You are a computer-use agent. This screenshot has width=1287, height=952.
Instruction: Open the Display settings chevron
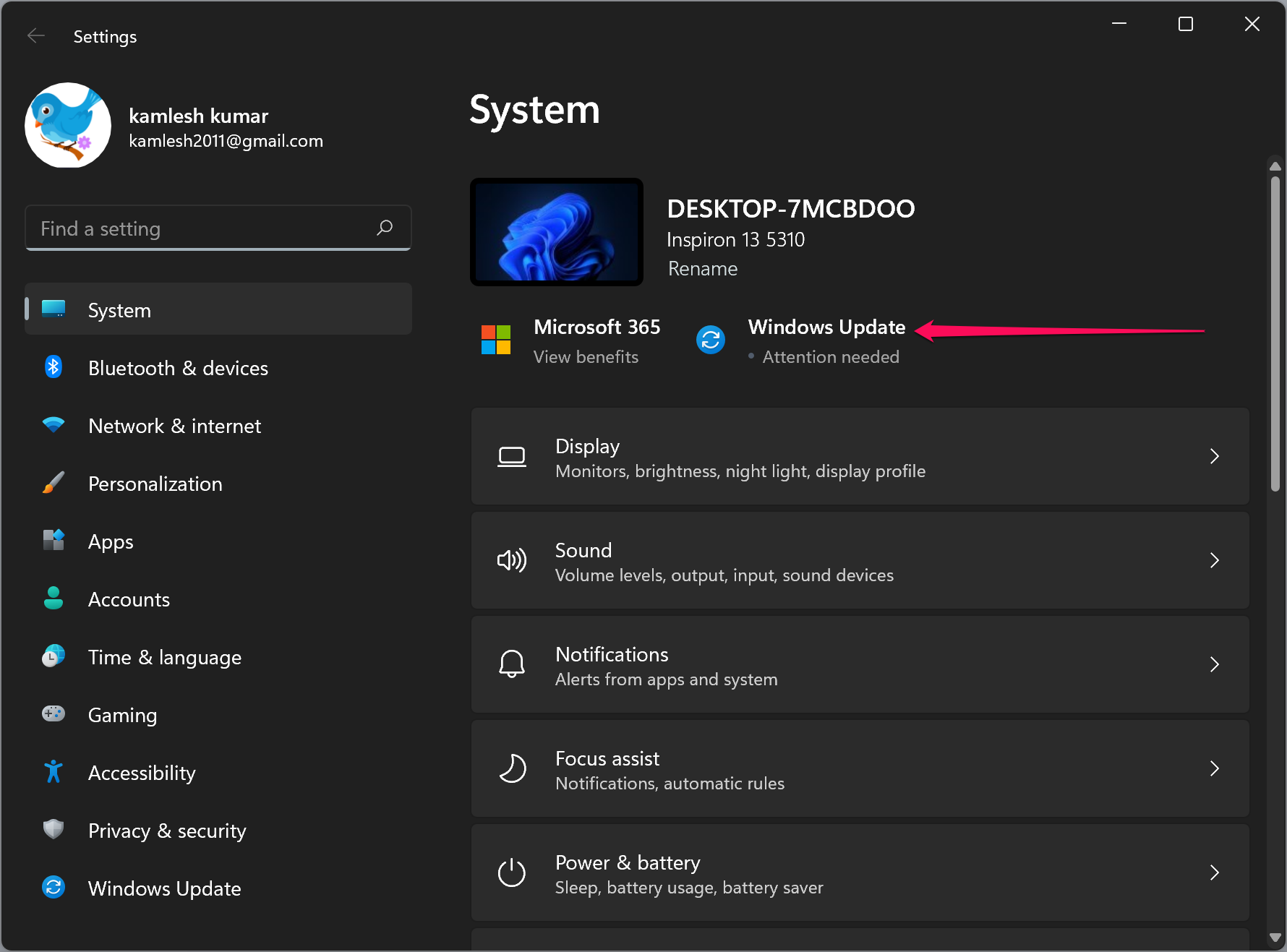point(1215,456)
